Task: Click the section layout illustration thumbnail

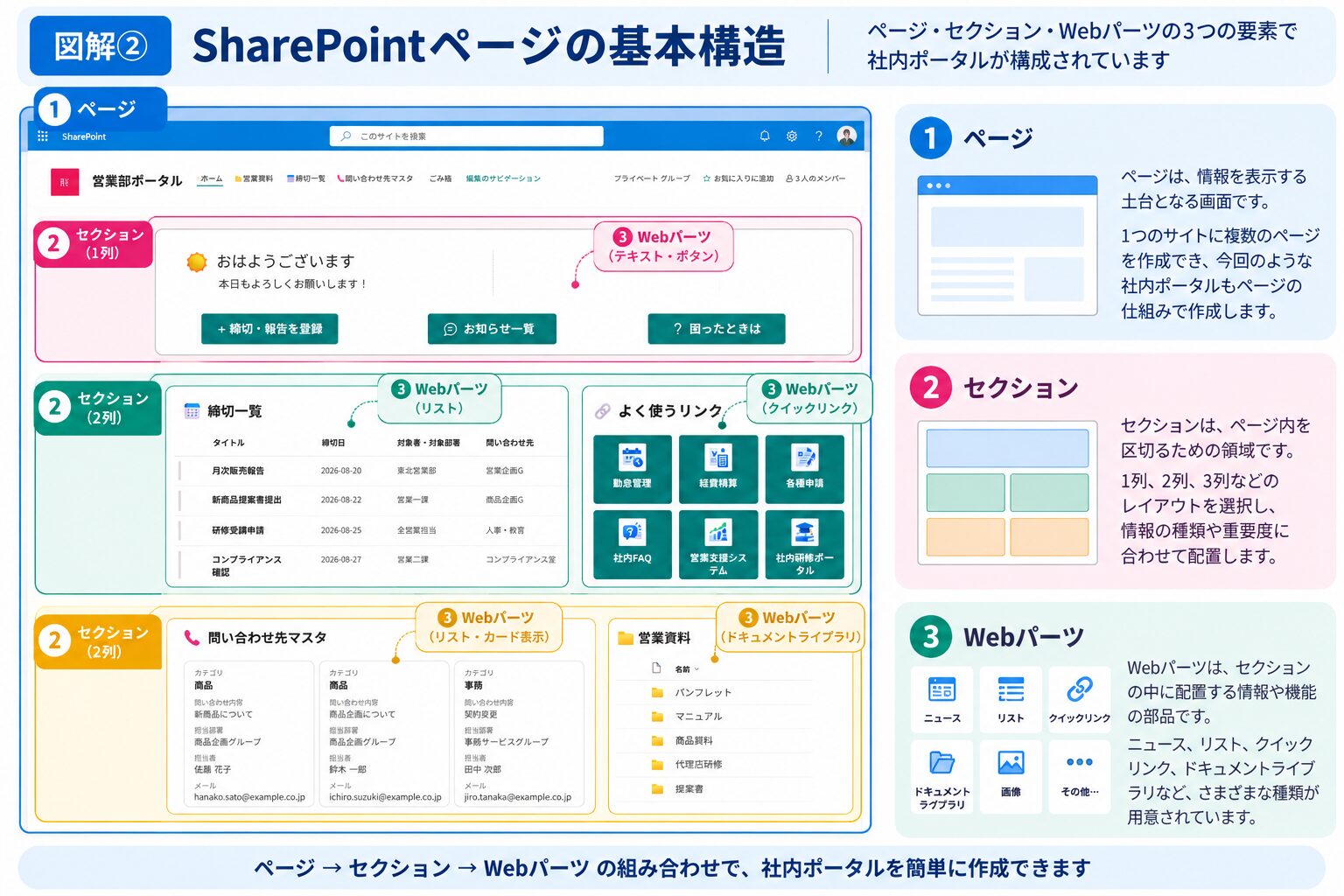Action: [1007, 493]
